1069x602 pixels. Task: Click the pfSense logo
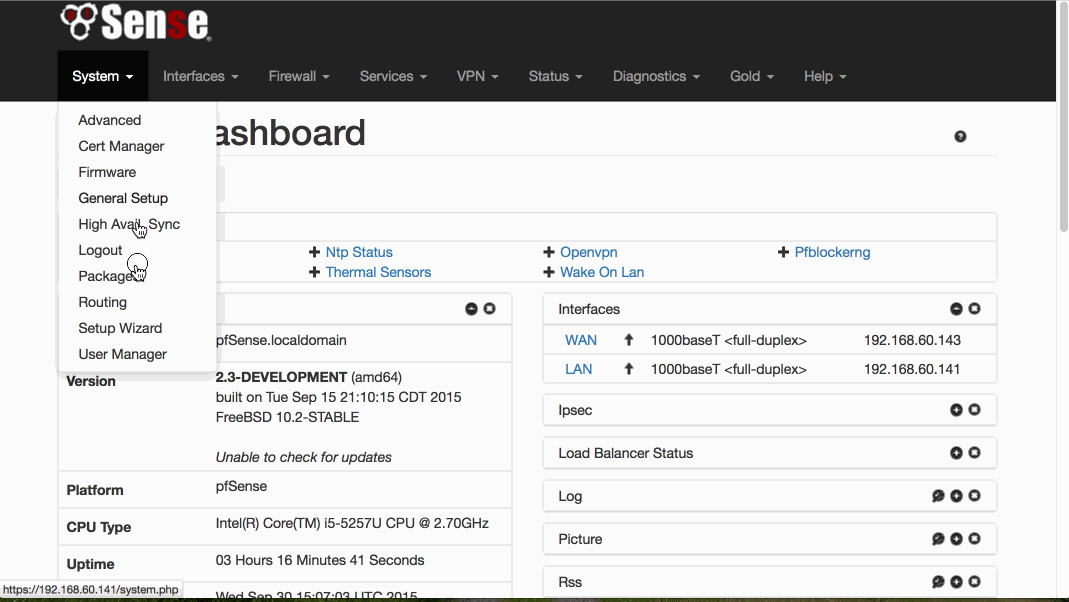coord(136,22)
